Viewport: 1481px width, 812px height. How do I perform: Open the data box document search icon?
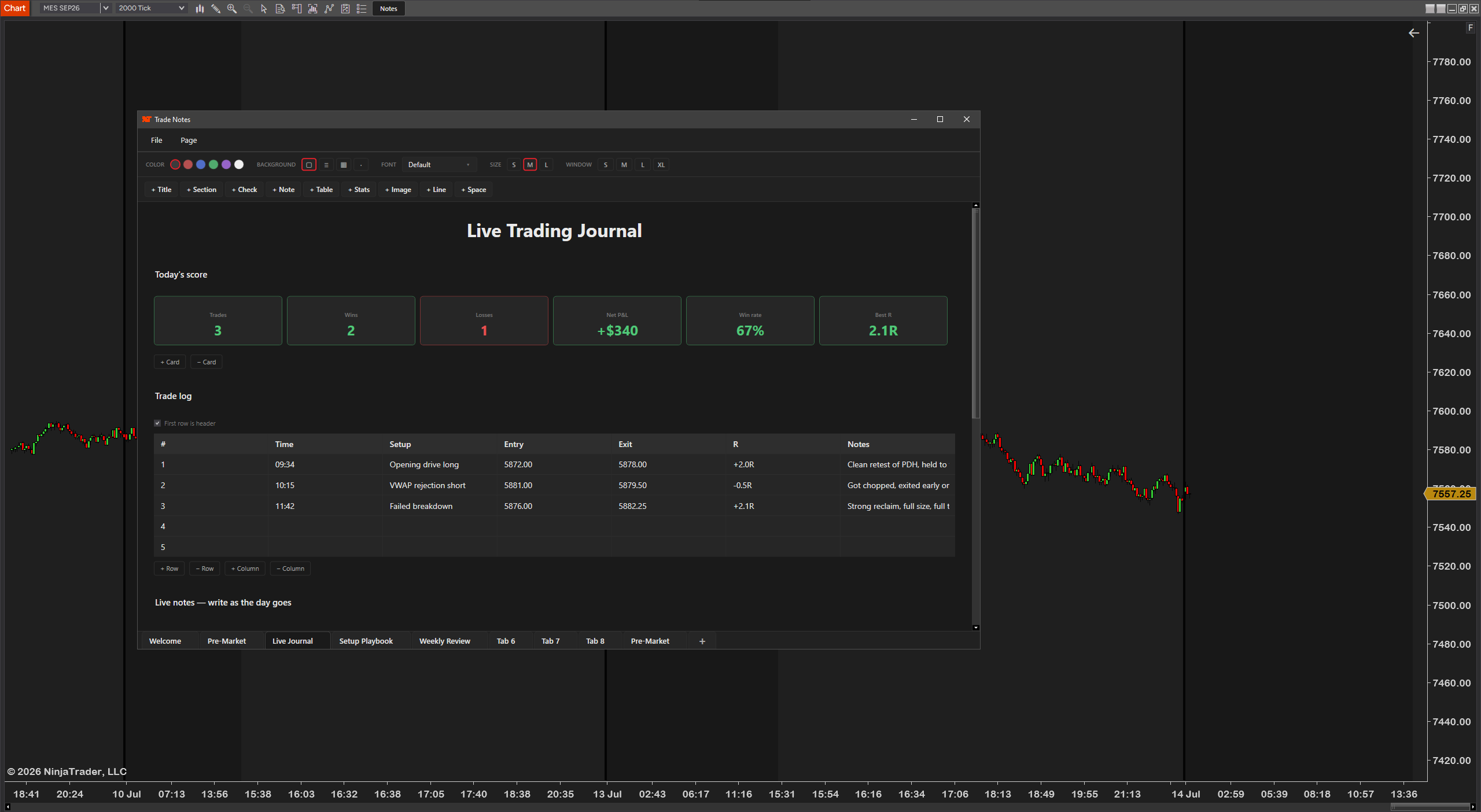pos(280,8)
